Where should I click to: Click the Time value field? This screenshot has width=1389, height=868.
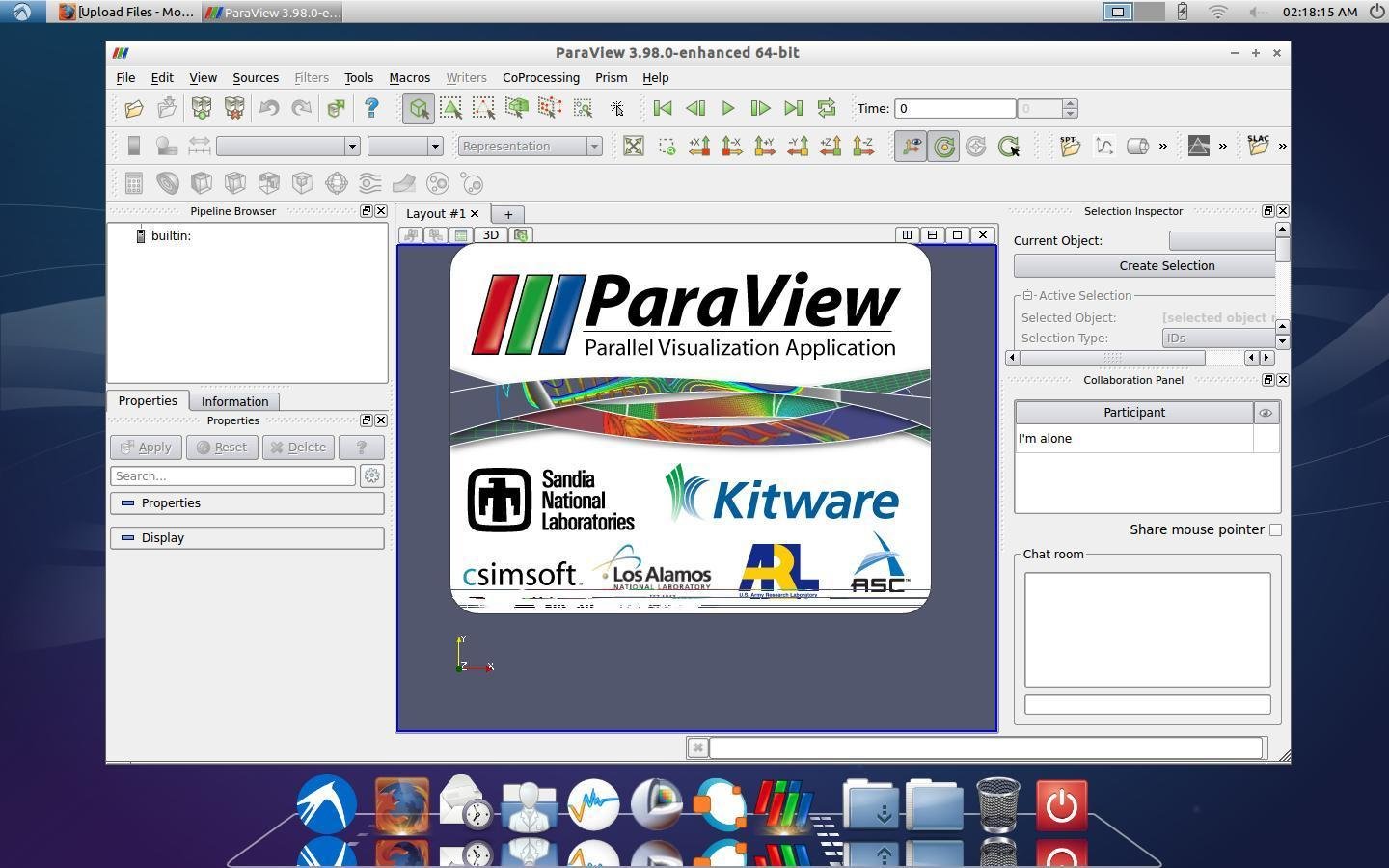coord(955,108)
